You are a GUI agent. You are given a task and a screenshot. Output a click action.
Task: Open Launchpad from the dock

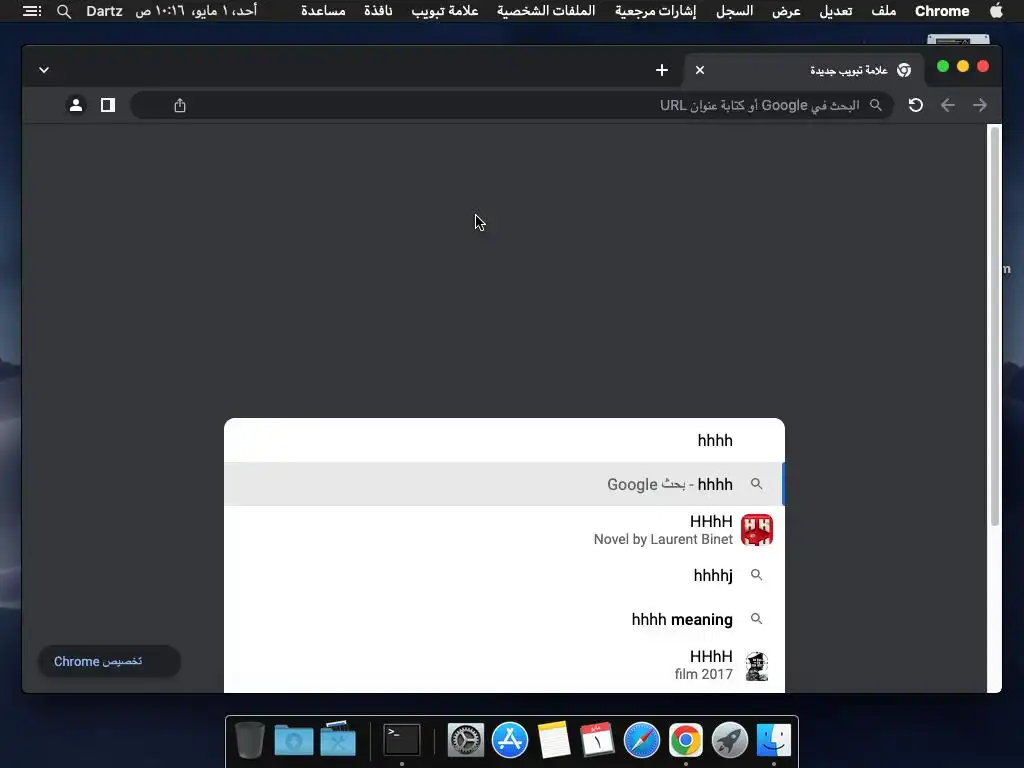(x=729, y=741)
